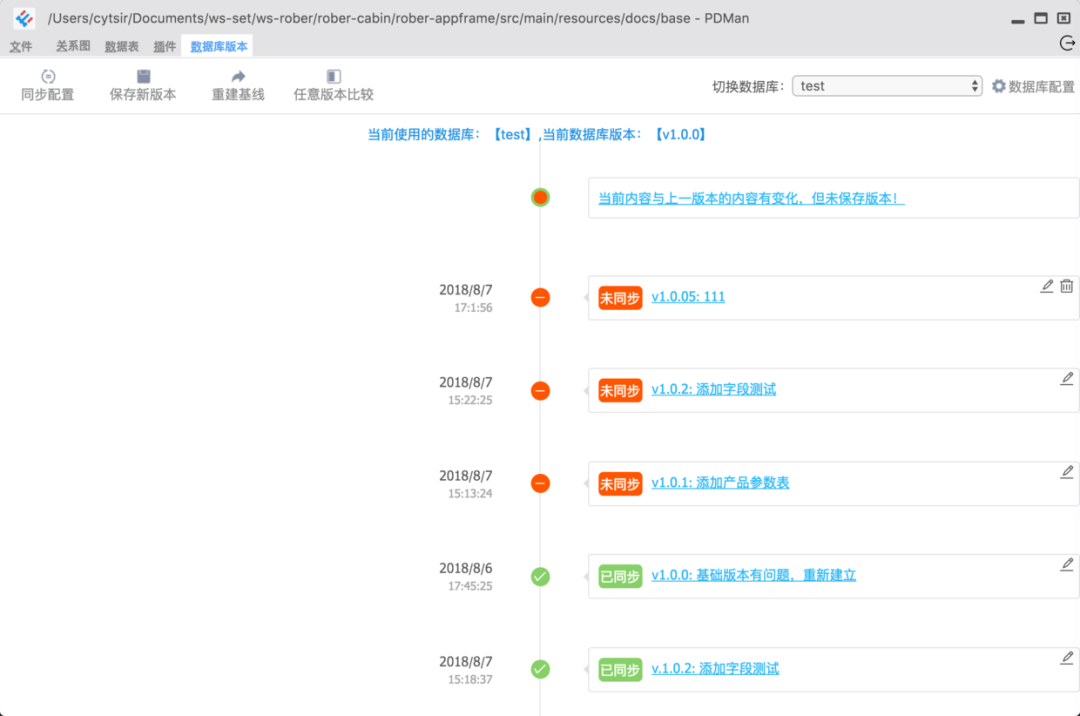Select the 数据库版本 tab
Image resolution: width=1080 pixels, height=716 pixels.
(x=218, y=46)
